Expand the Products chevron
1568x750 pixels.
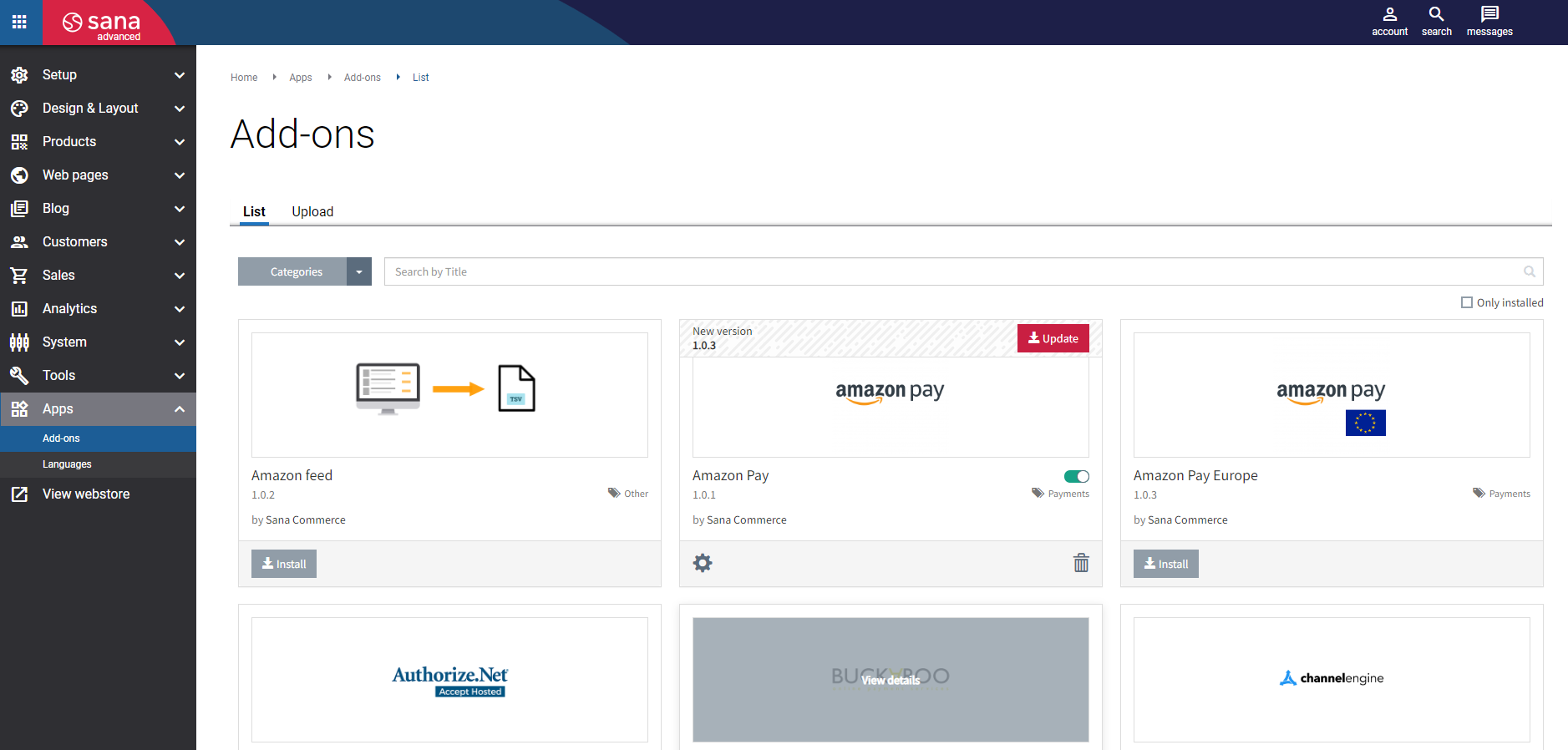[180, 142]
